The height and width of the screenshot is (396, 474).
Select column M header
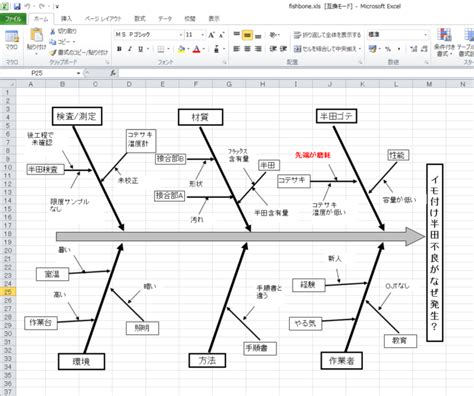click(x=429, y=84)
